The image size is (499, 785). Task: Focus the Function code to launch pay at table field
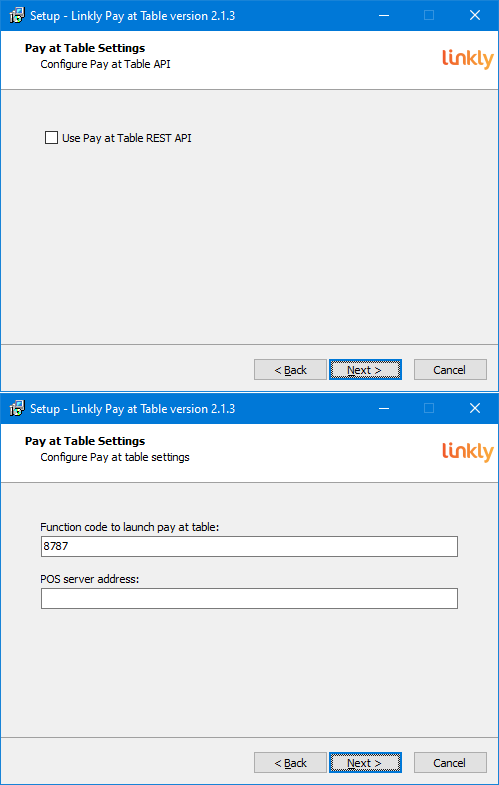(249, 546)
